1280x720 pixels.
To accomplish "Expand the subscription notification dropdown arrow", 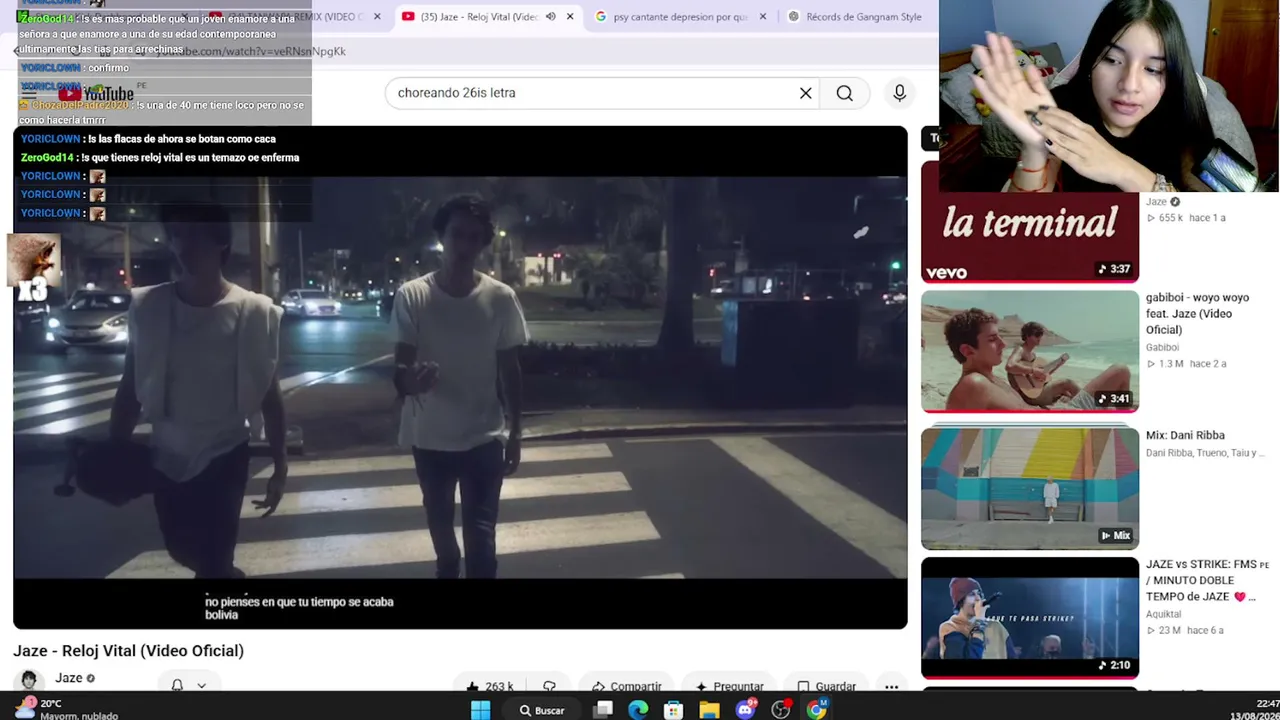I will click(201, 685).
